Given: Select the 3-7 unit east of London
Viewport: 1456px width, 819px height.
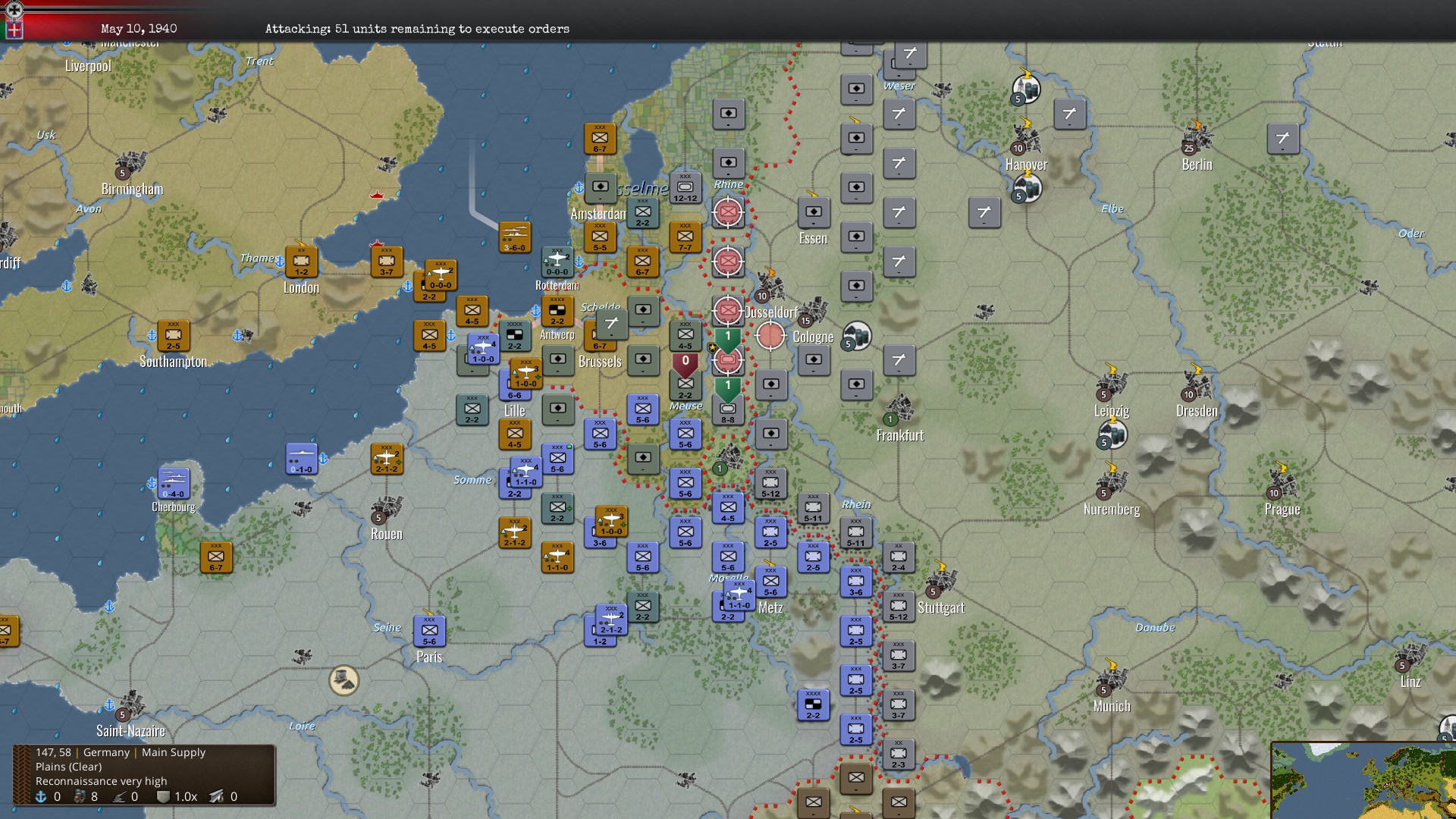Looking at the screenshot, I should (387, 262).
